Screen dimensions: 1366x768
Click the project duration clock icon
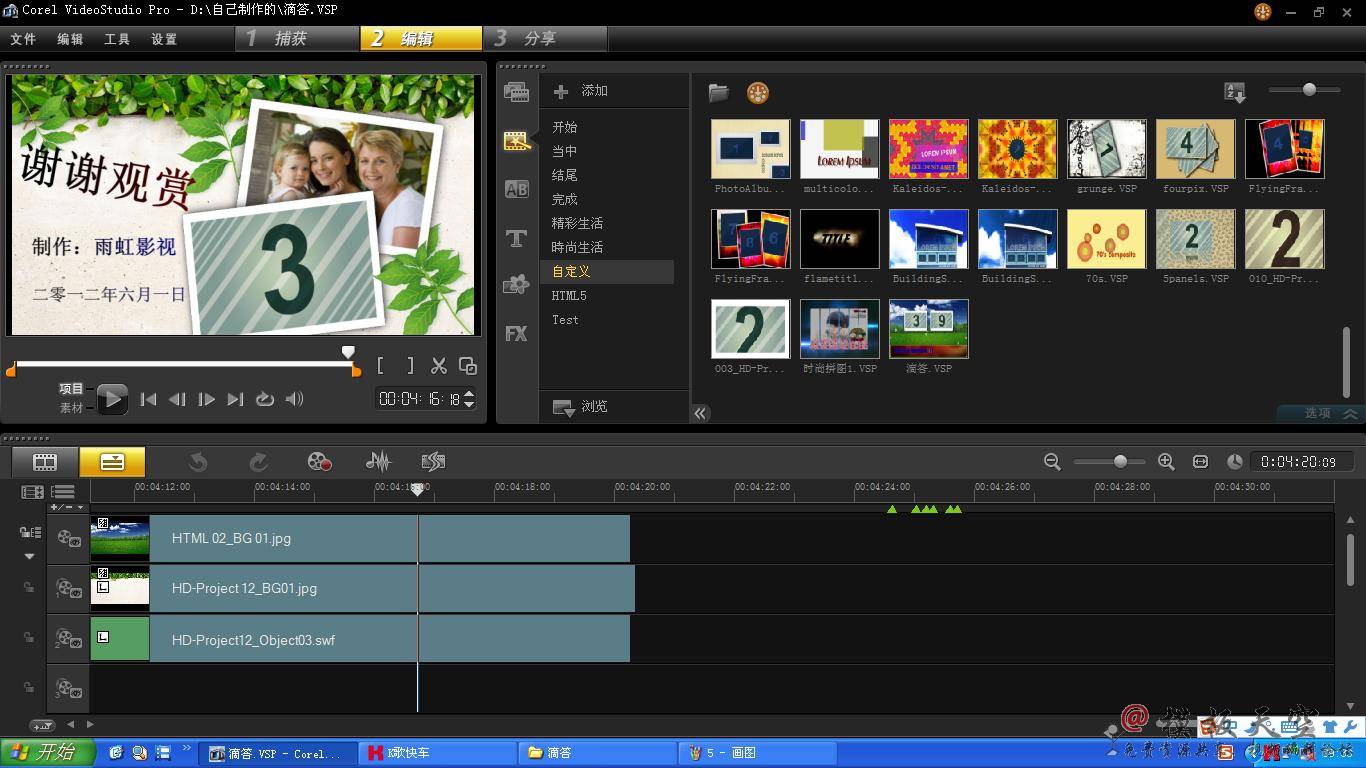pos(1235,461)
